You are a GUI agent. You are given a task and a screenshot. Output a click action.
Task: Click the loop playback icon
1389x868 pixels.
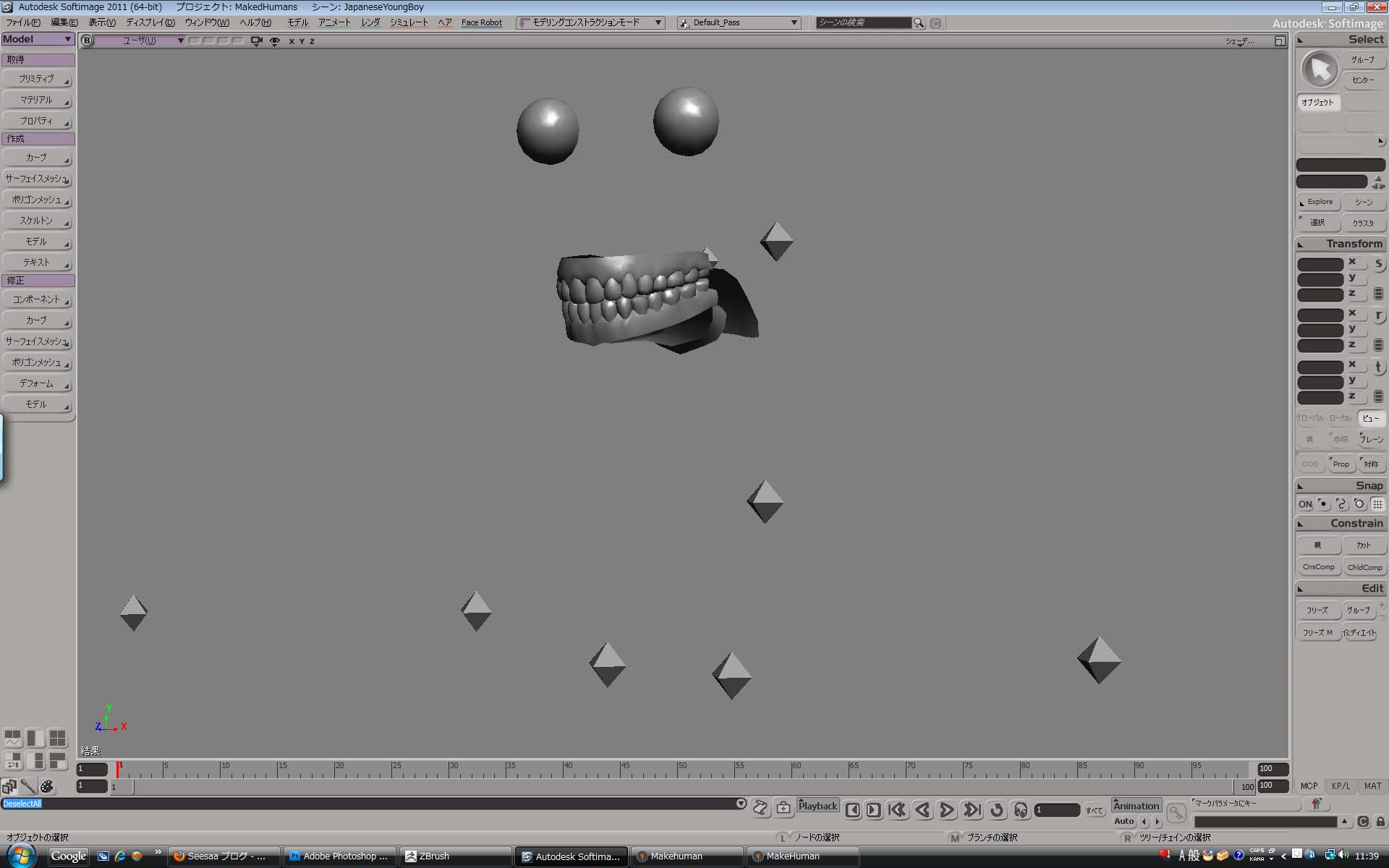click(998, 810)
